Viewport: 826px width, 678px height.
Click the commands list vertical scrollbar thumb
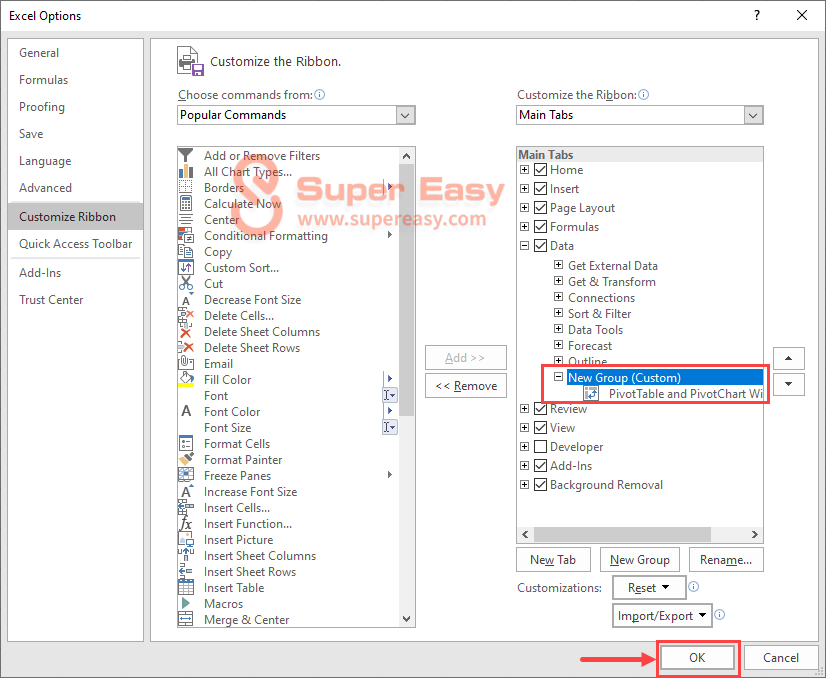[x=406, y=289]
